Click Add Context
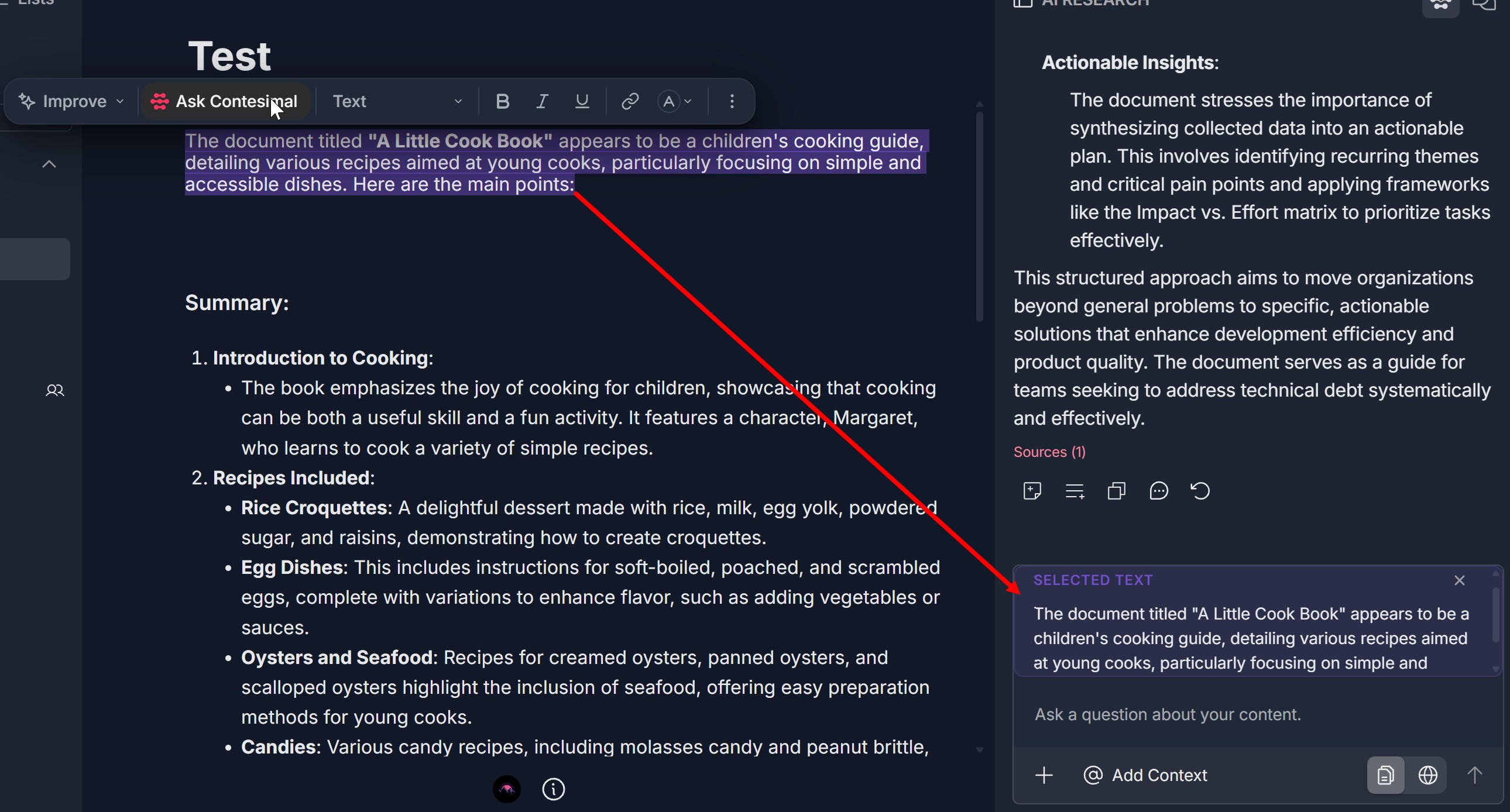 pyautogui.click(x=1145, y=776)
